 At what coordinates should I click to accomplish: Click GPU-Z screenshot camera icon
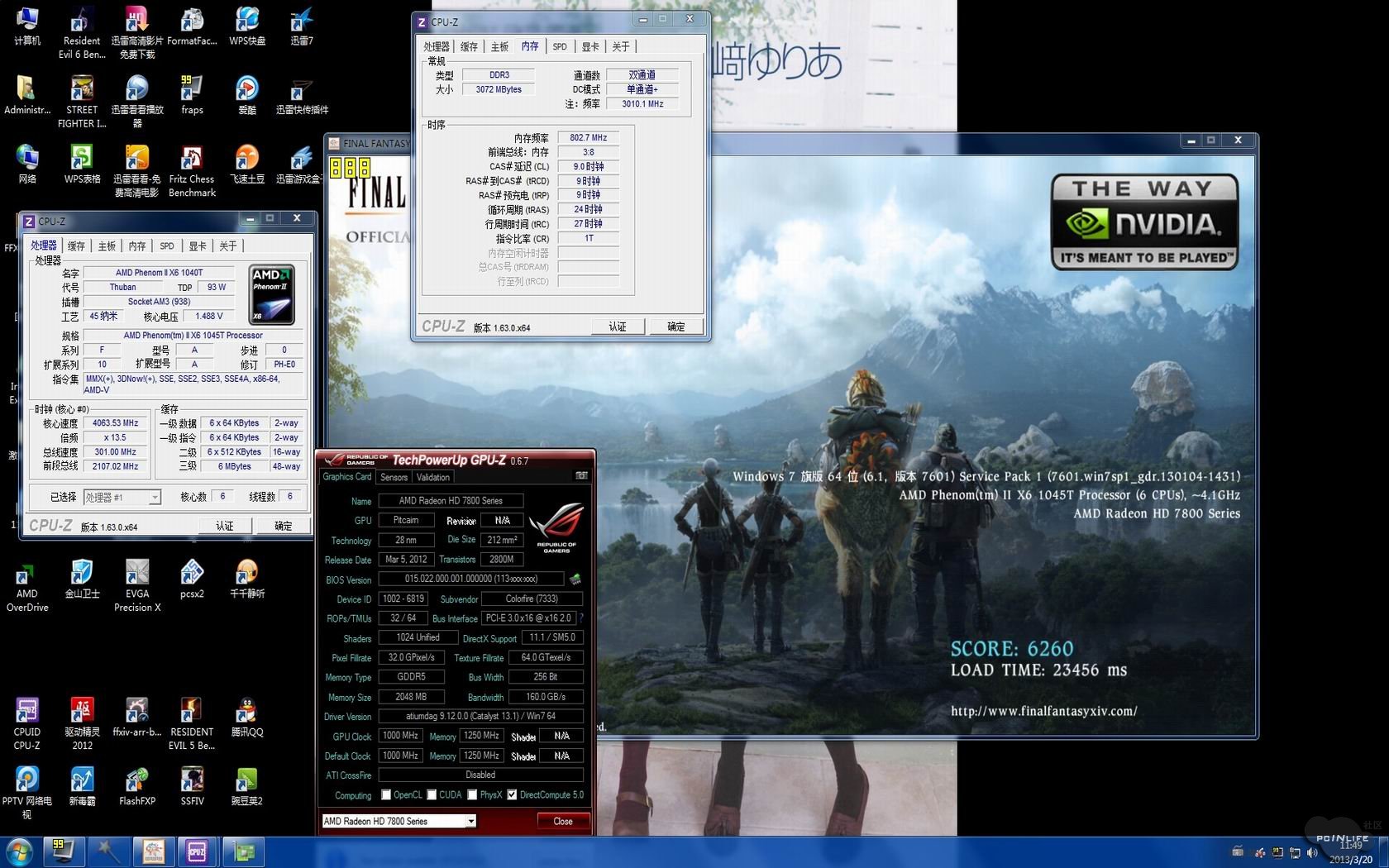pyautogui.click(x=581, y=476)
